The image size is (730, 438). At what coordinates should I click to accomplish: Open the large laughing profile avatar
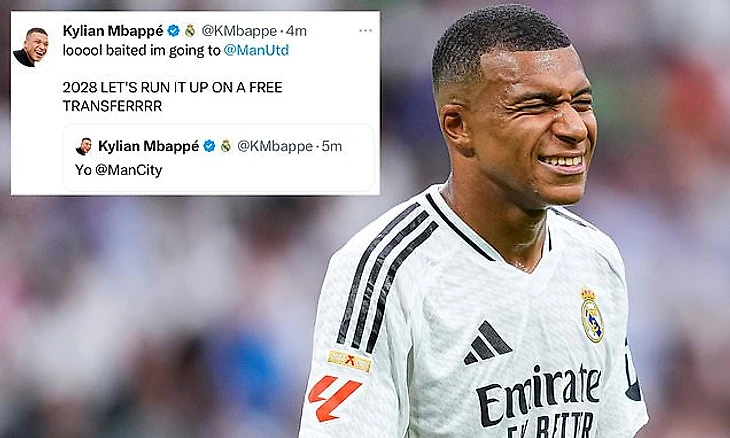click(x=31, y=47)
